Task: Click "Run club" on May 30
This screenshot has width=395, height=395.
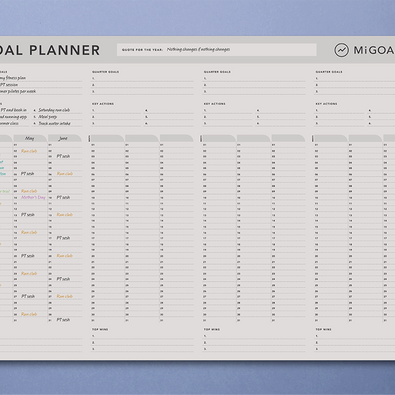Action: click(29, 314)
